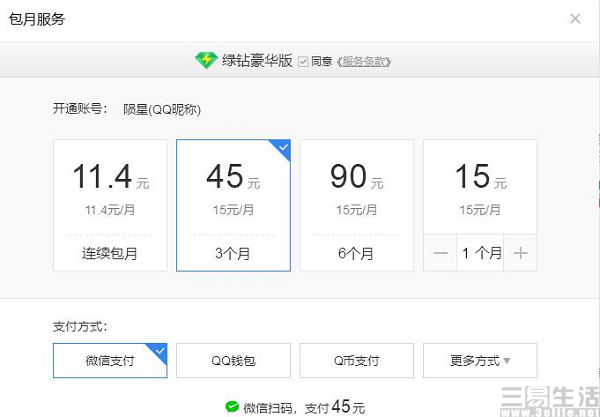Screen dimensions: 600x417
Task: Click the green diamond 绿钻豪华版 icon
Action: point(206,60)
